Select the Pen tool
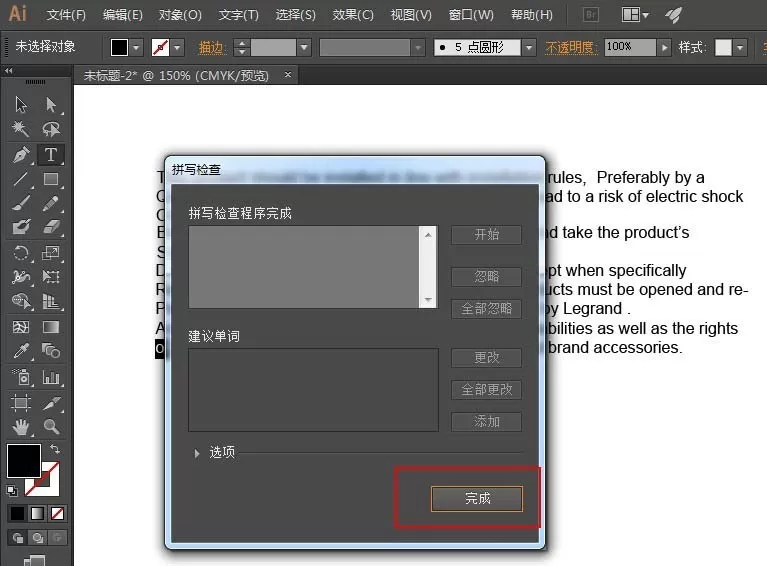 click(x=21, y=155)
